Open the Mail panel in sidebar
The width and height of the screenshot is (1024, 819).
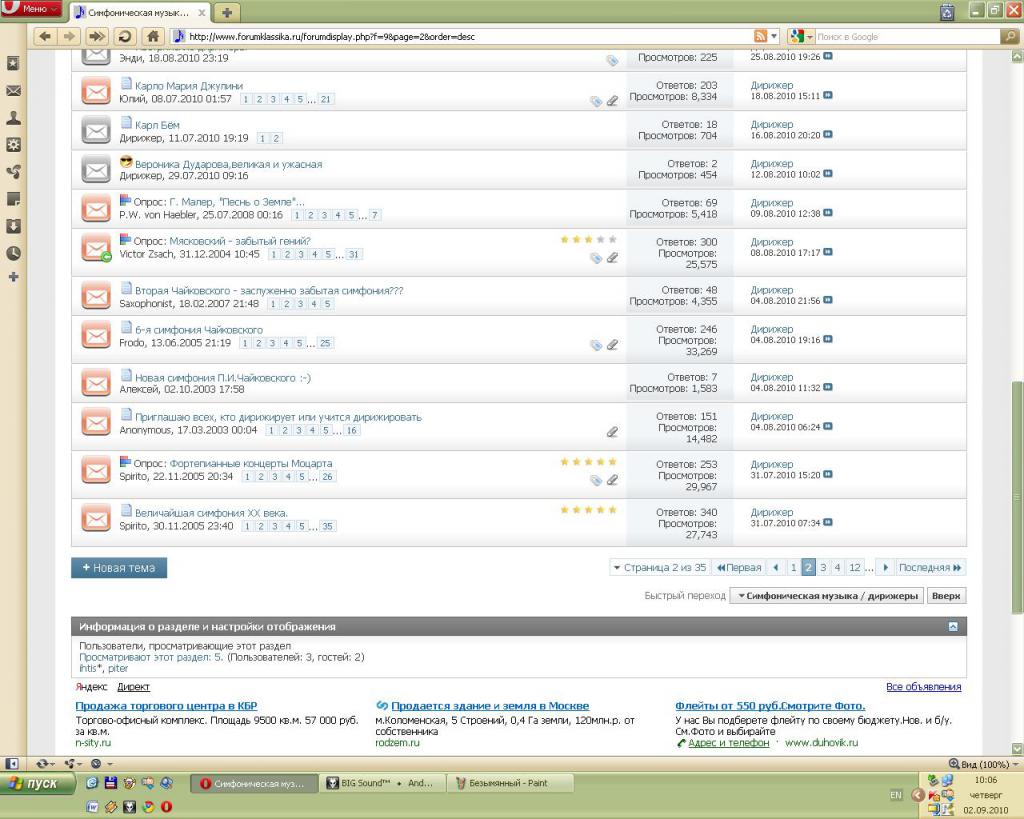(x=13, y=90)
